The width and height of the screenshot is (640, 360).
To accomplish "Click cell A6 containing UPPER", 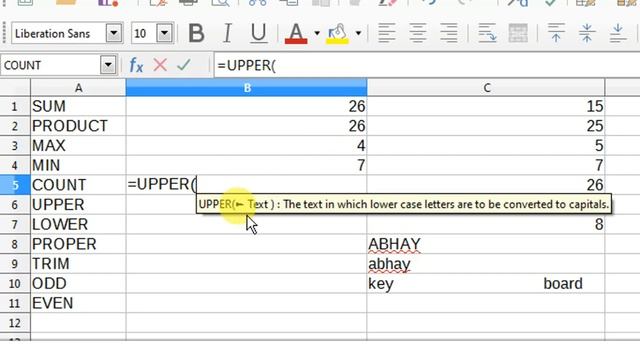I will (78, 205).
